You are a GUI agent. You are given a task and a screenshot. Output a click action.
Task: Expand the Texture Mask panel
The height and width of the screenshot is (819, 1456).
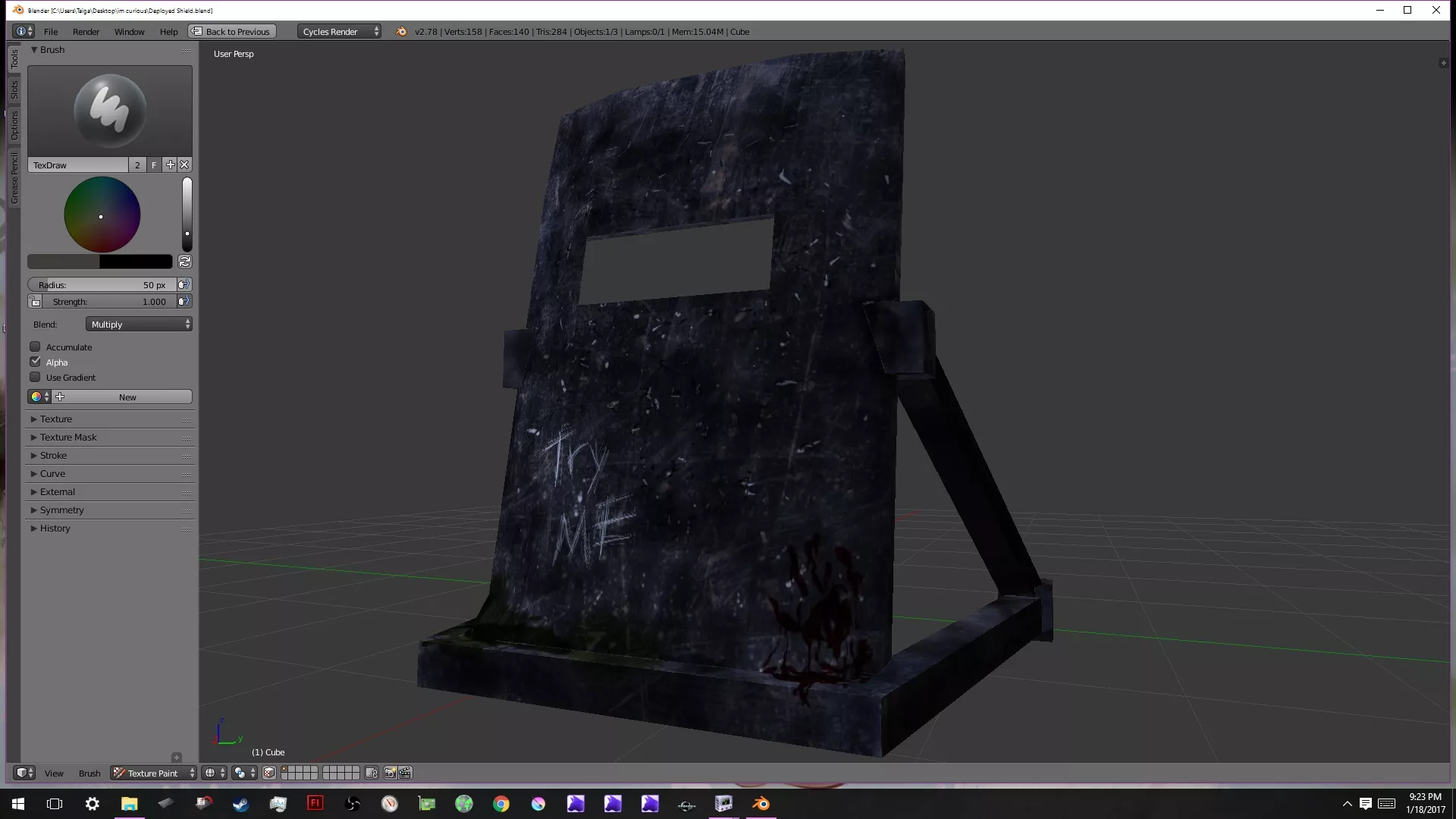pyautogui.click(x=68, y=437)
